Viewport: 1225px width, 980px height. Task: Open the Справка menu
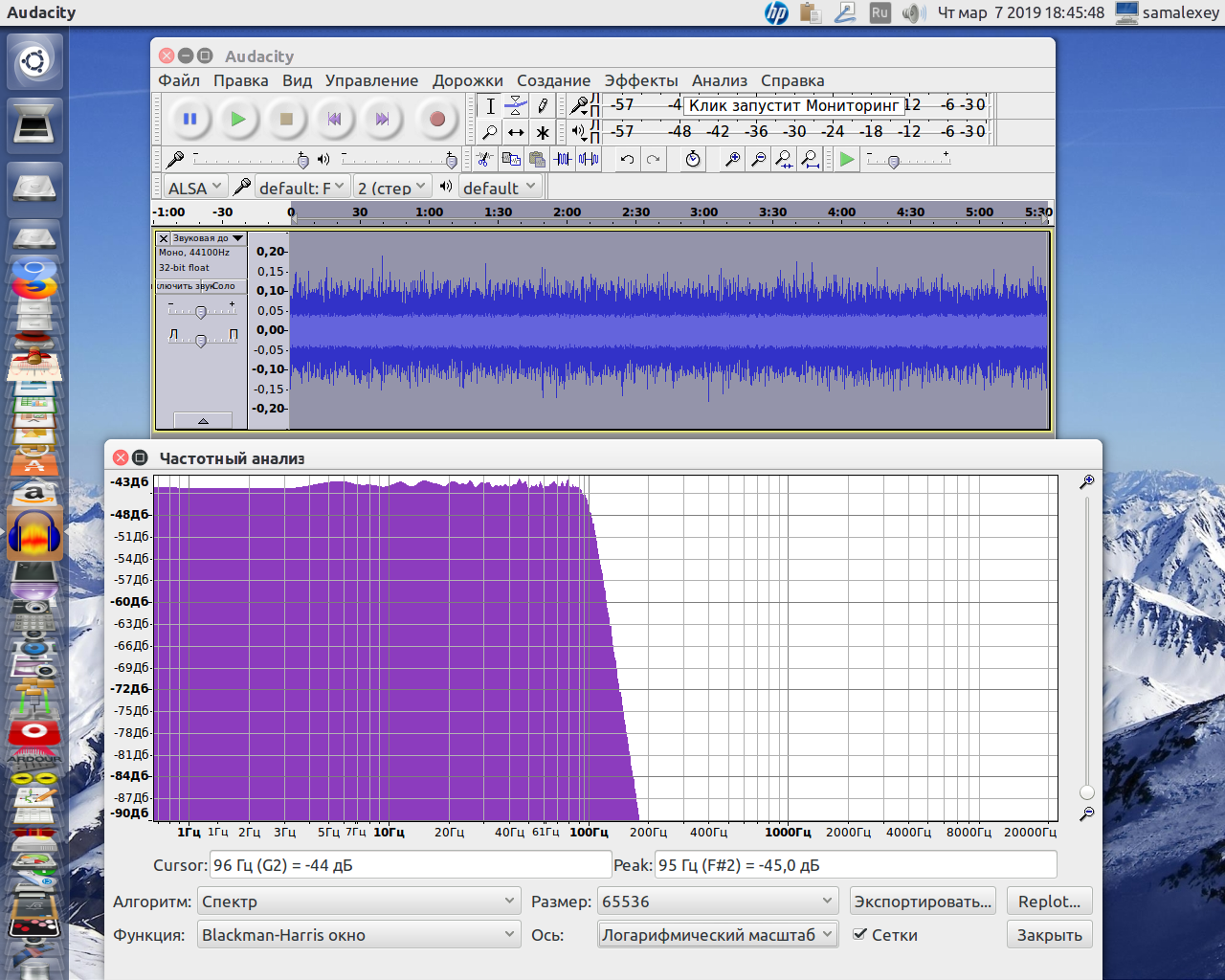click(792, 80)
